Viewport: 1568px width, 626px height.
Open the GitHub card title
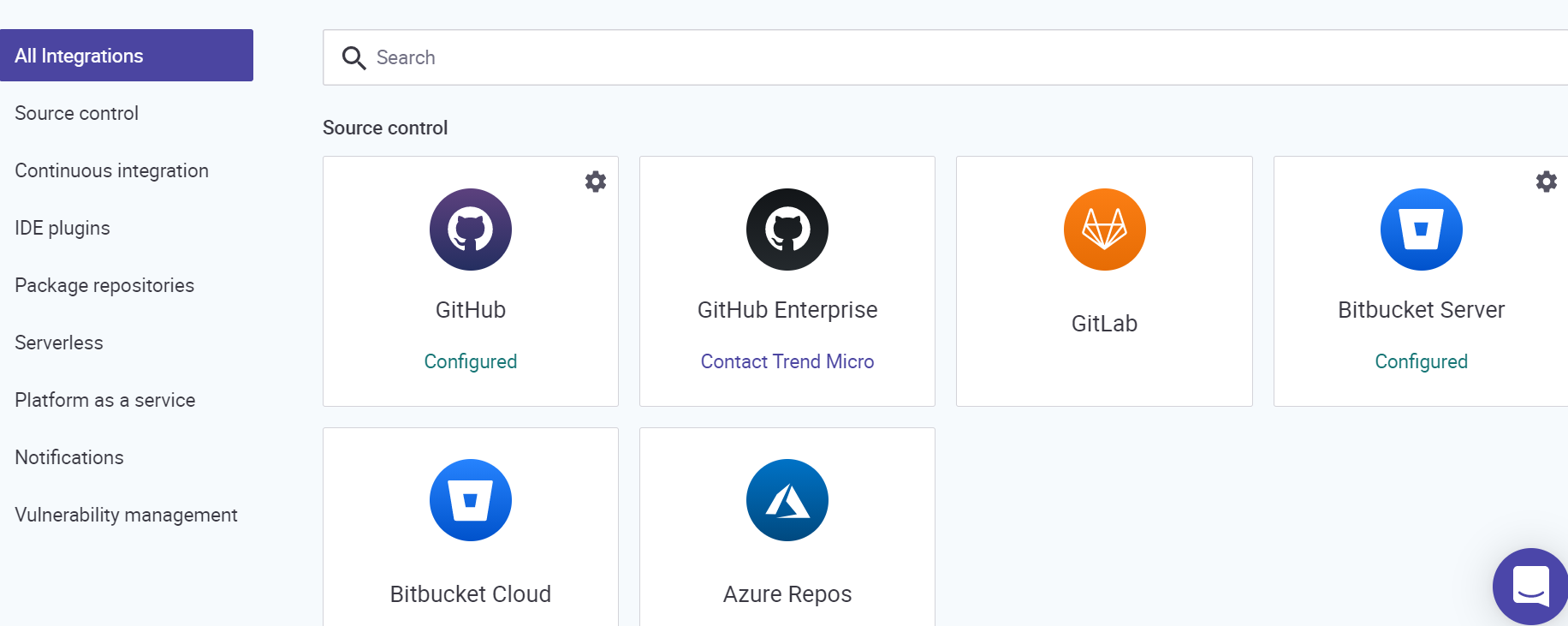471,309
